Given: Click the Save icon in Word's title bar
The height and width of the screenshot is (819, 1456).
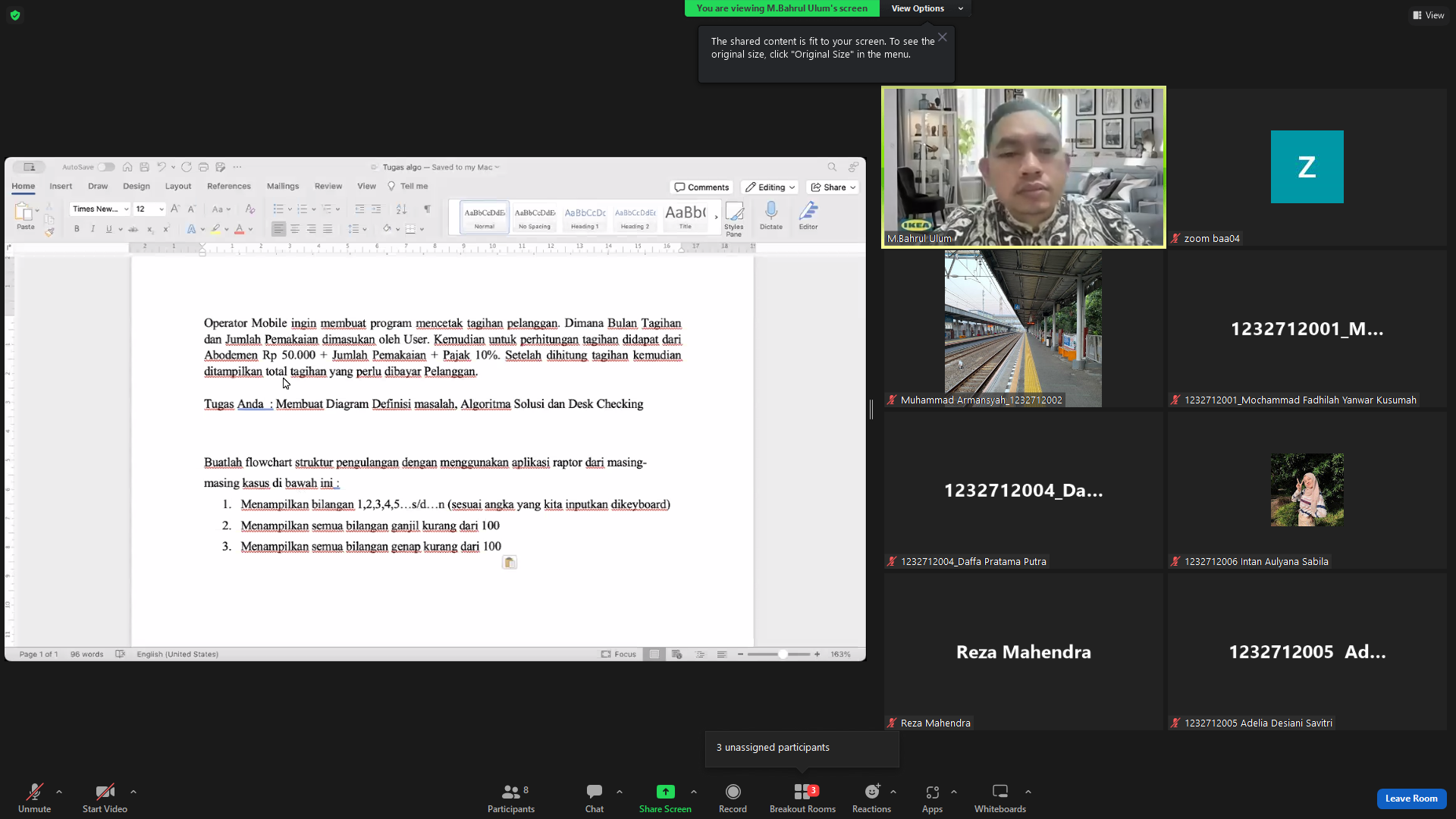Looking at the screenshot, I should point(144,167).
